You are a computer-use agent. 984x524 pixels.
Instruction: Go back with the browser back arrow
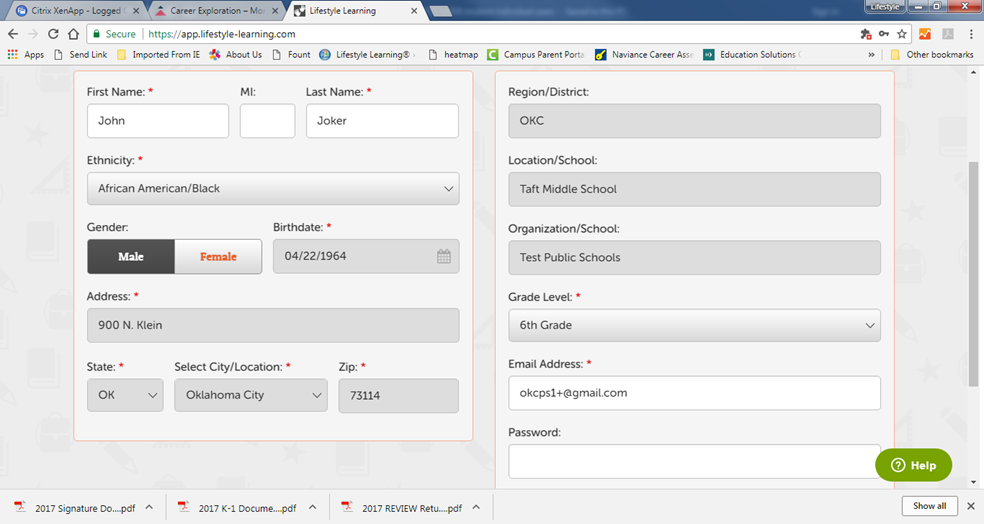(13, 34)
